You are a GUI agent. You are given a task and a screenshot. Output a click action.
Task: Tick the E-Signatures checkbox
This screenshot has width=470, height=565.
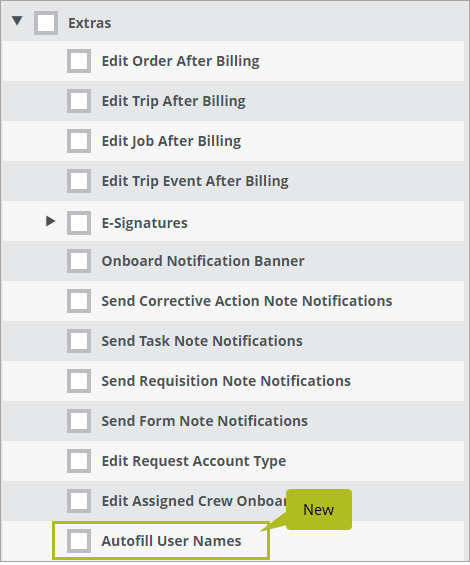79,223
